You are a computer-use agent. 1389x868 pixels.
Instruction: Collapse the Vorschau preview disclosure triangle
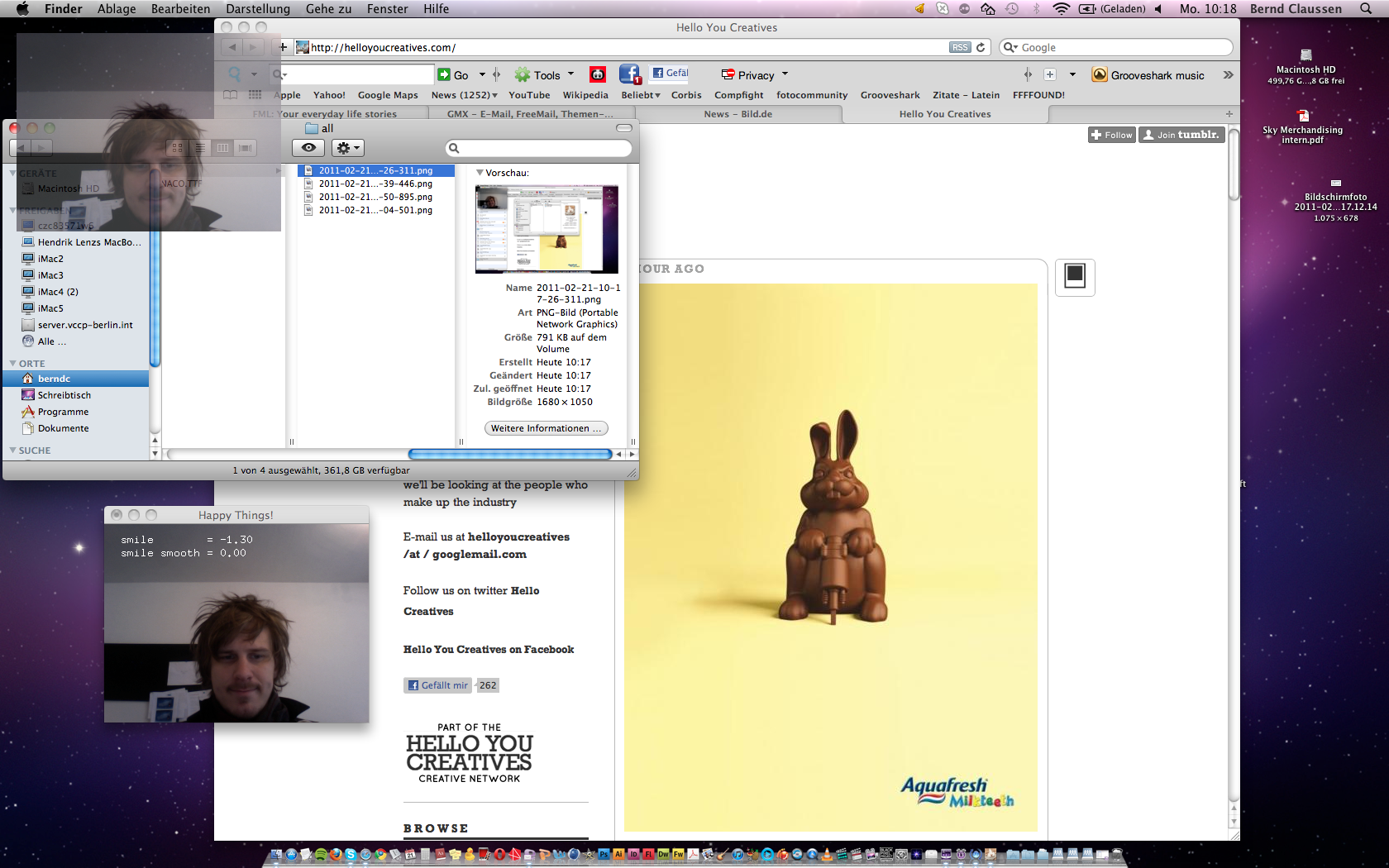480,173
